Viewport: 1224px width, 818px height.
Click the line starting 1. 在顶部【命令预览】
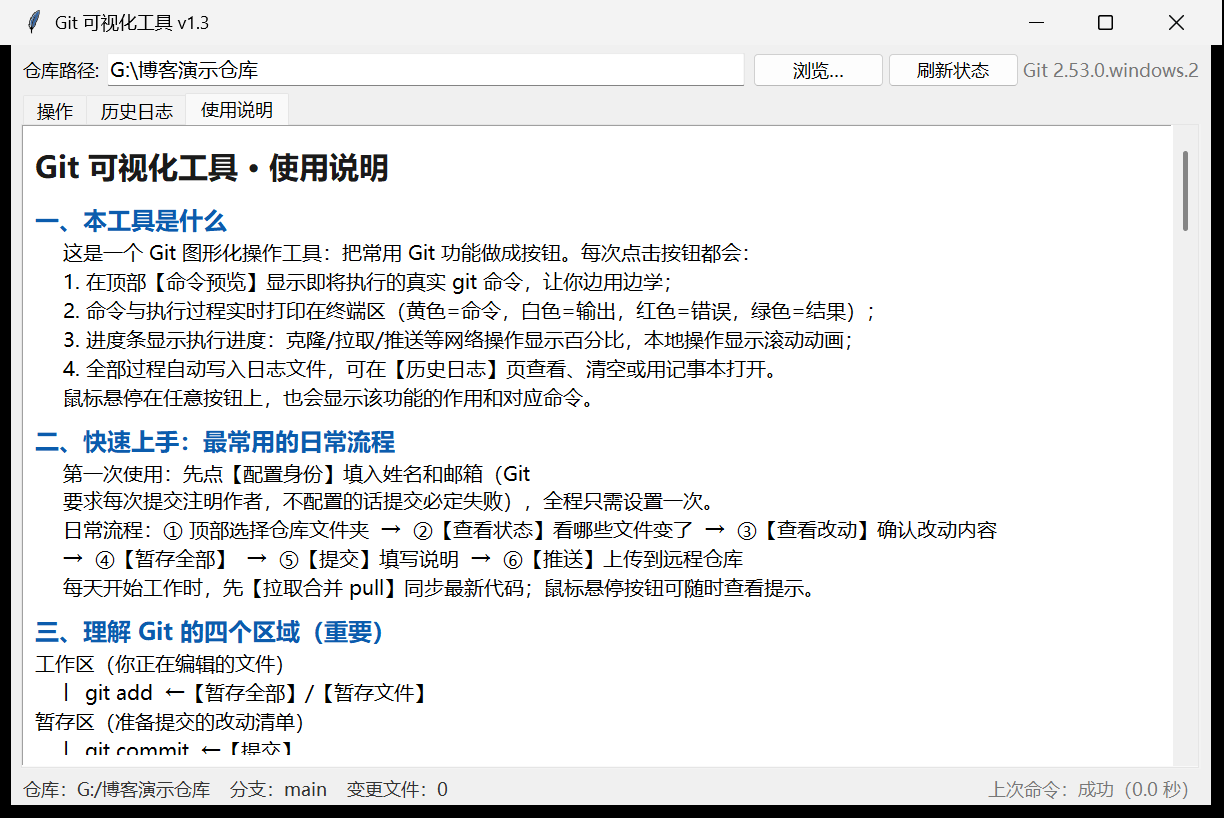point(367,281)
